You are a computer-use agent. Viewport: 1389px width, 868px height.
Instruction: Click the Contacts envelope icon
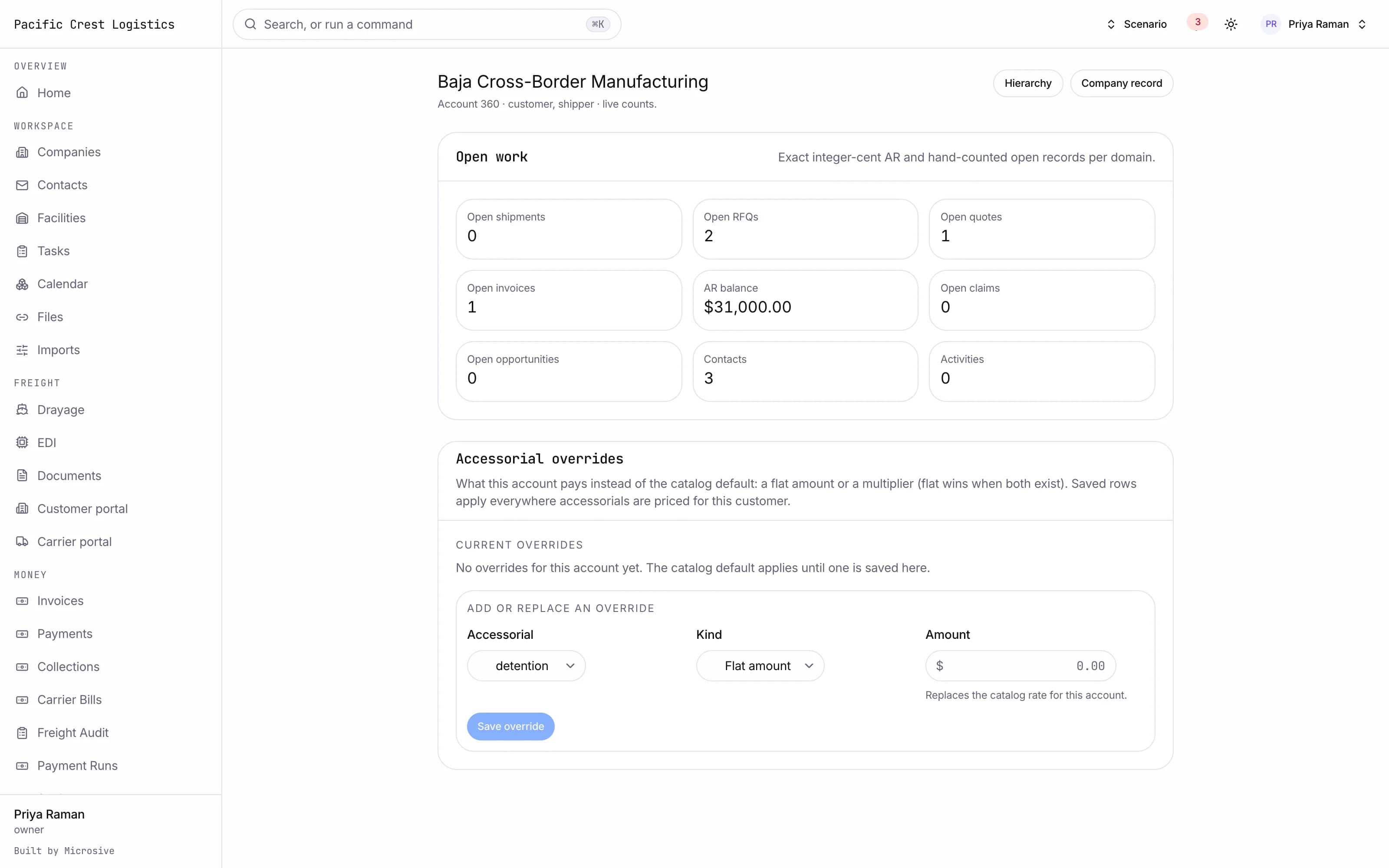click(22, 185)
